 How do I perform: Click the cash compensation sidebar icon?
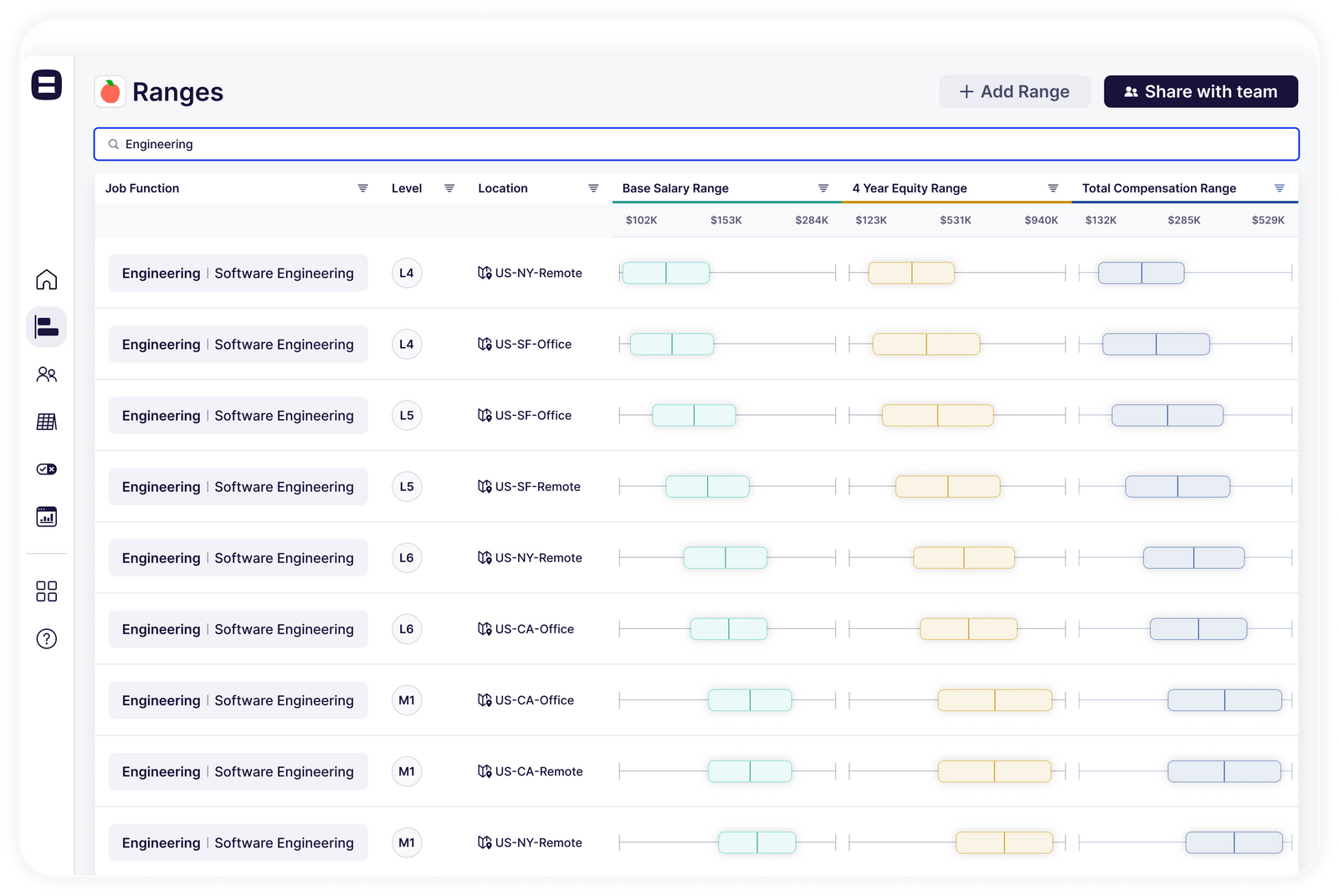pos(47,469)
